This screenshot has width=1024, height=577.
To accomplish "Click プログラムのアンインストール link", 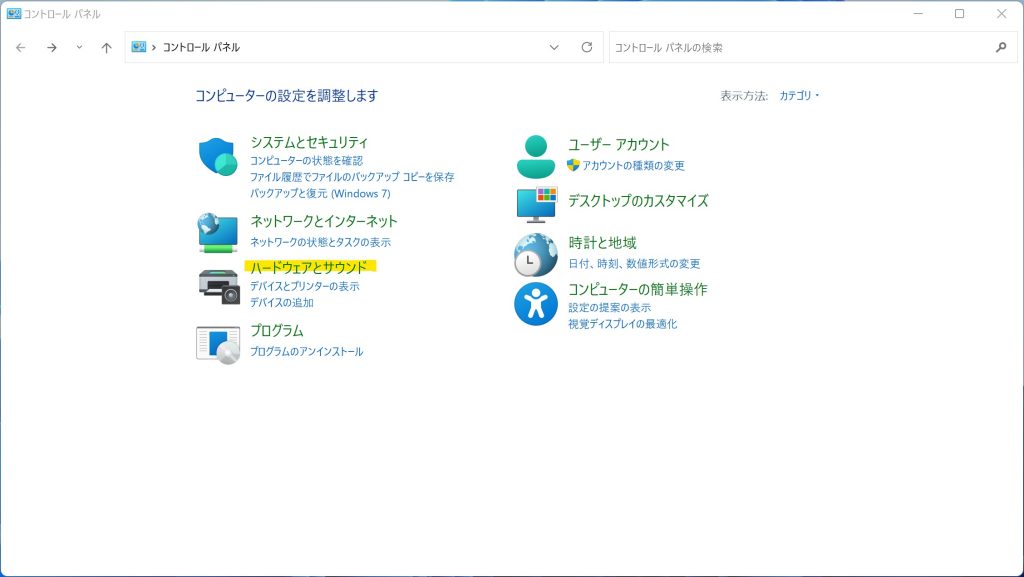I will 306,352.
